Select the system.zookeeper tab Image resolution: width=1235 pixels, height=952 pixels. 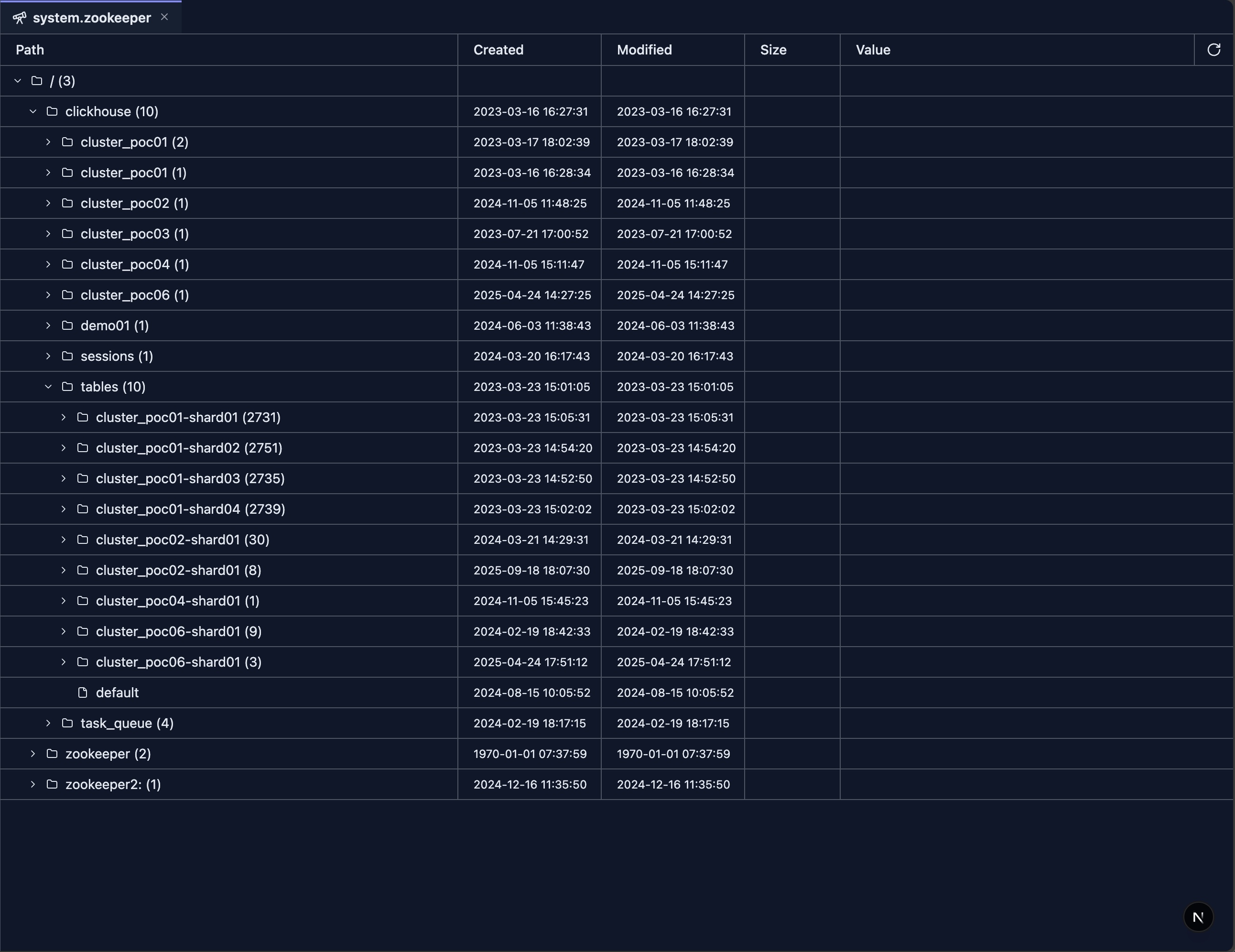click(x=92, y=18)
